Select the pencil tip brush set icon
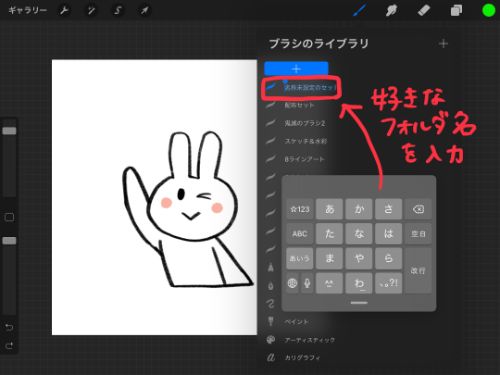500x375 pixels. tap(271, 267)
